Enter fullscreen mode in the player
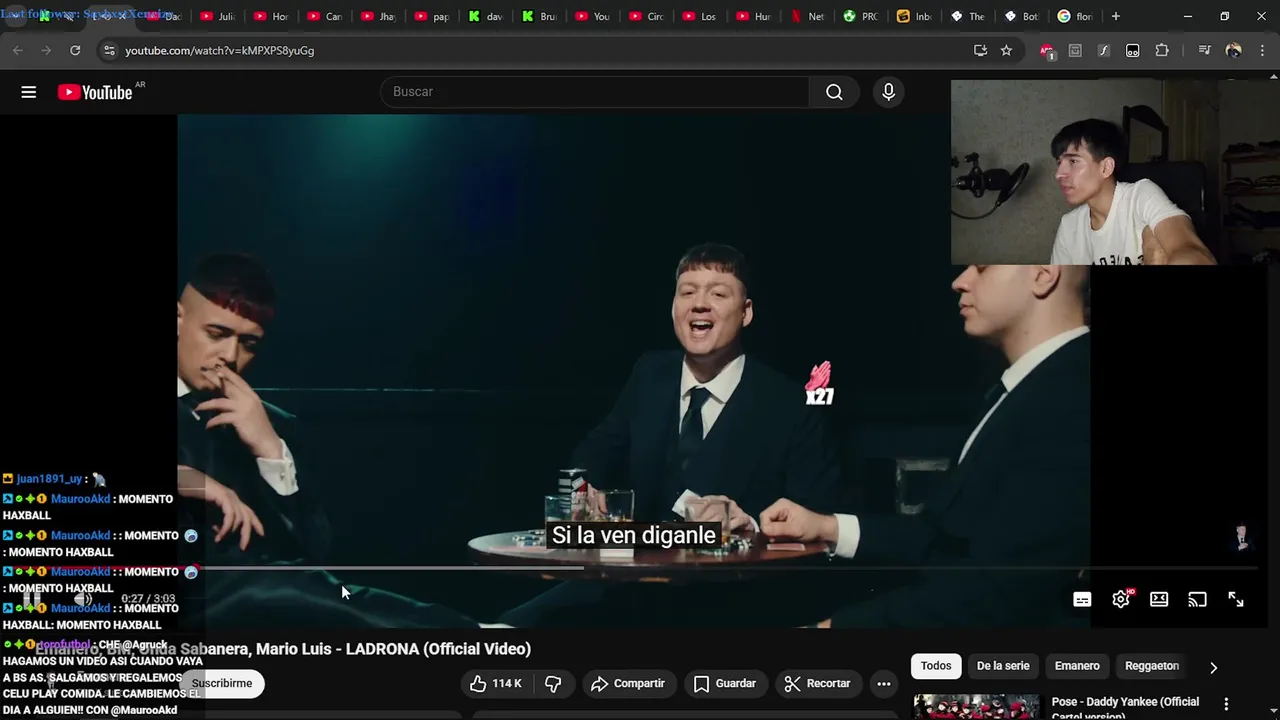 click(x=1236, y=600)
